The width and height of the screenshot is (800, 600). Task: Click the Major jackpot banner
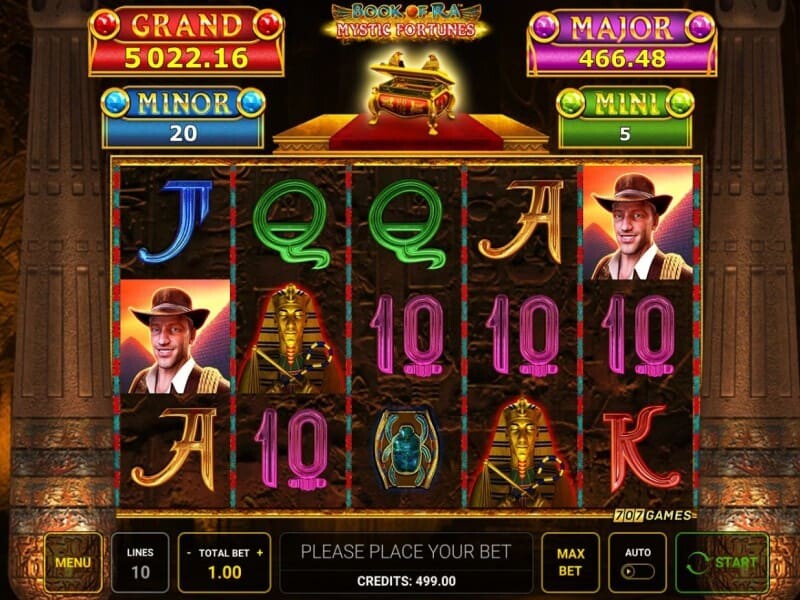pyautogui.click(x=621, y=43)
